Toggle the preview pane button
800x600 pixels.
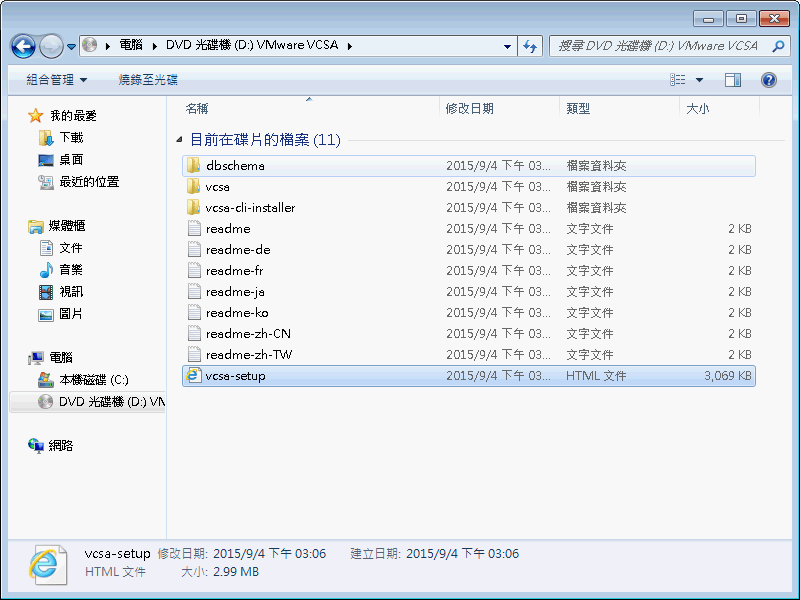(x=733, y=80)
